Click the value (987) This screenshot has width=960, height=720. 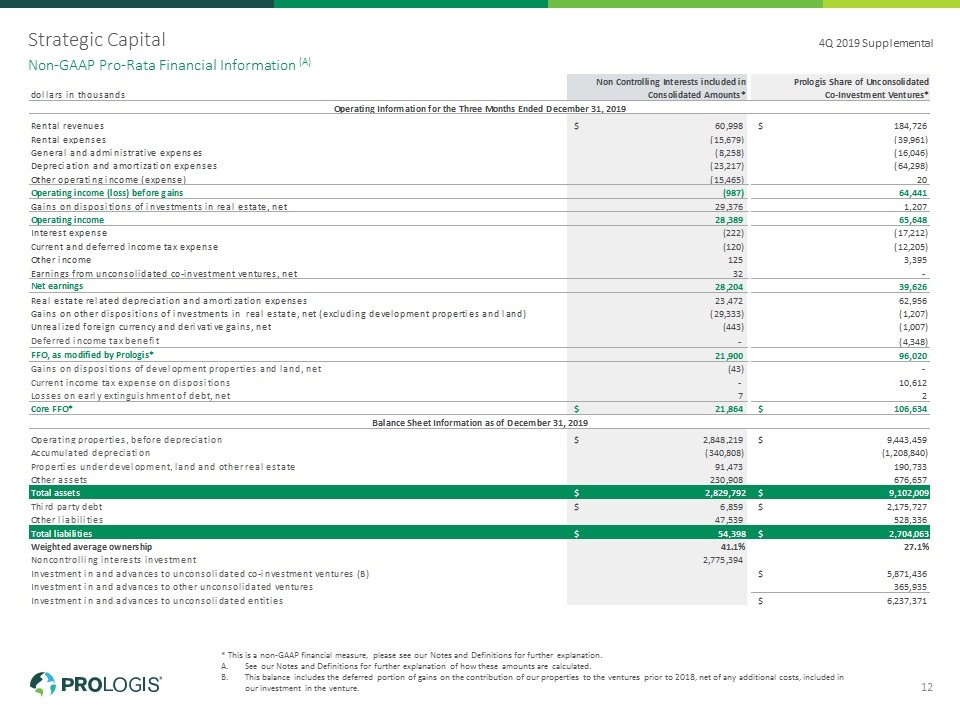(732, 193)
